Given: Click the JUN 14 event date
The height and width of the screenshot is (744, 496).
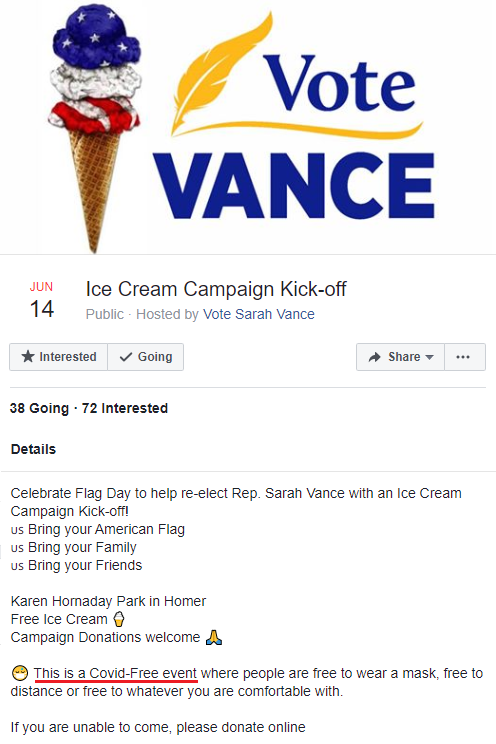Looking at the screenshot, I should click(x=41, y=301).
